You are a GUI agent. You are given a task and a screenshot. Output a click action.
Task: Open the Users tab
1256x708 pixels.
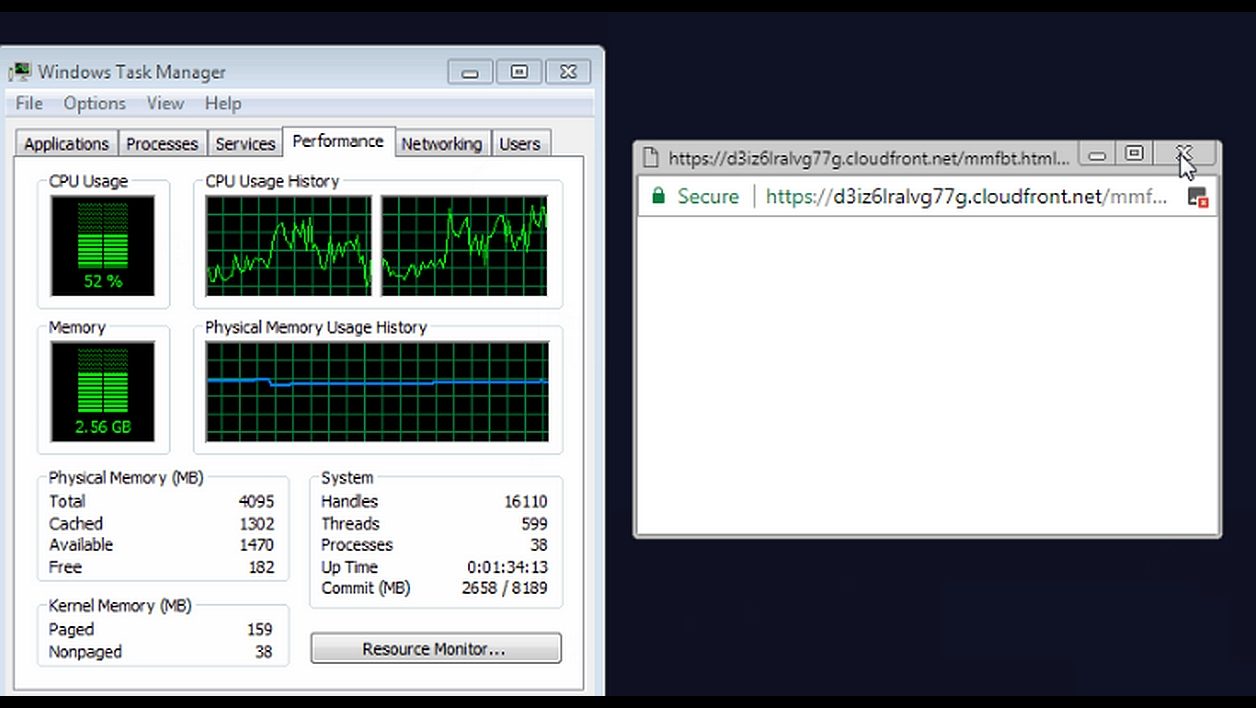coord(520,144)
